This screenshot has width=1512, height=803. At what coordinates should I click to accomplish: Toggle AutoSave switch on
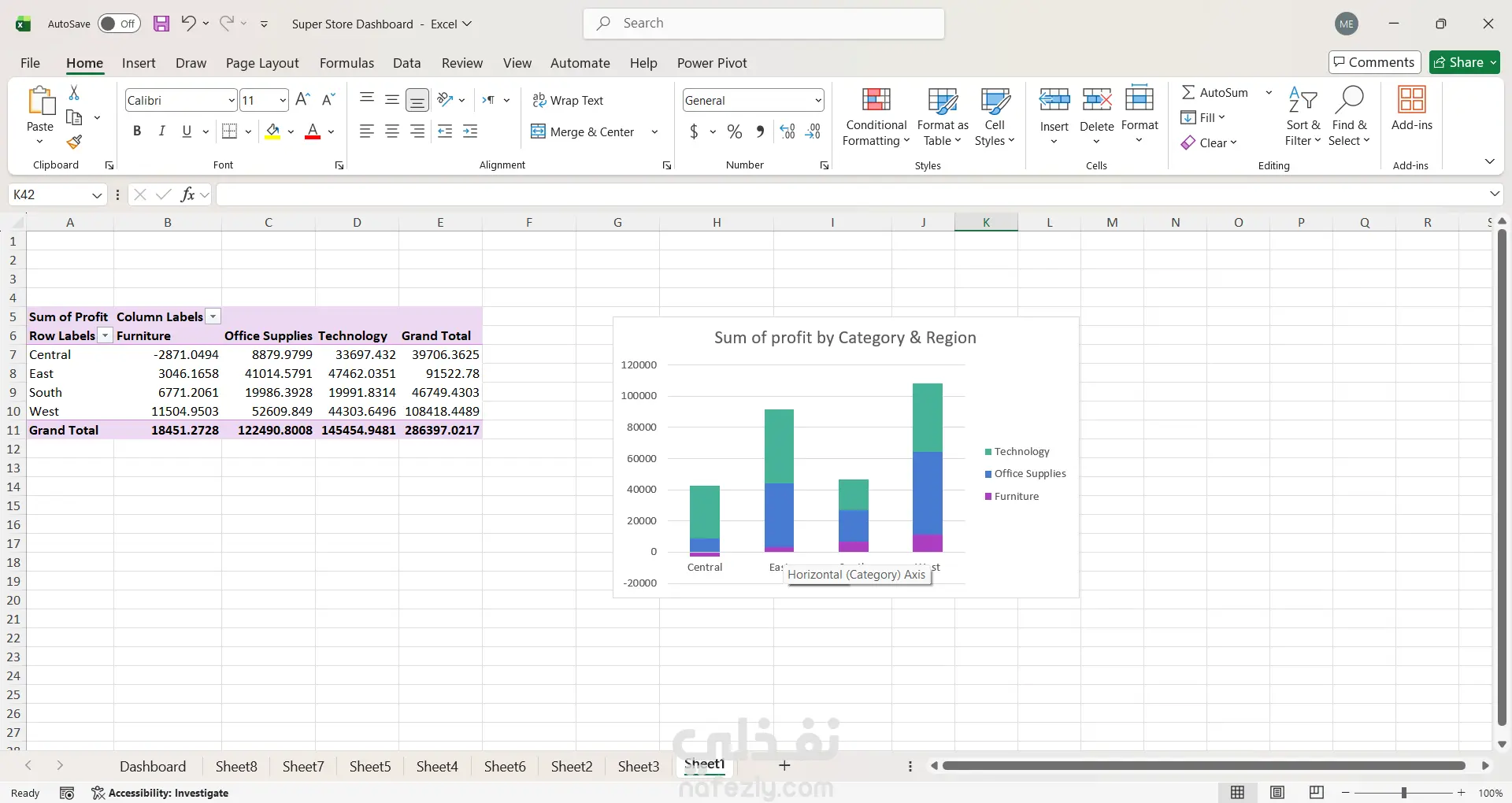tap(119, 24)
